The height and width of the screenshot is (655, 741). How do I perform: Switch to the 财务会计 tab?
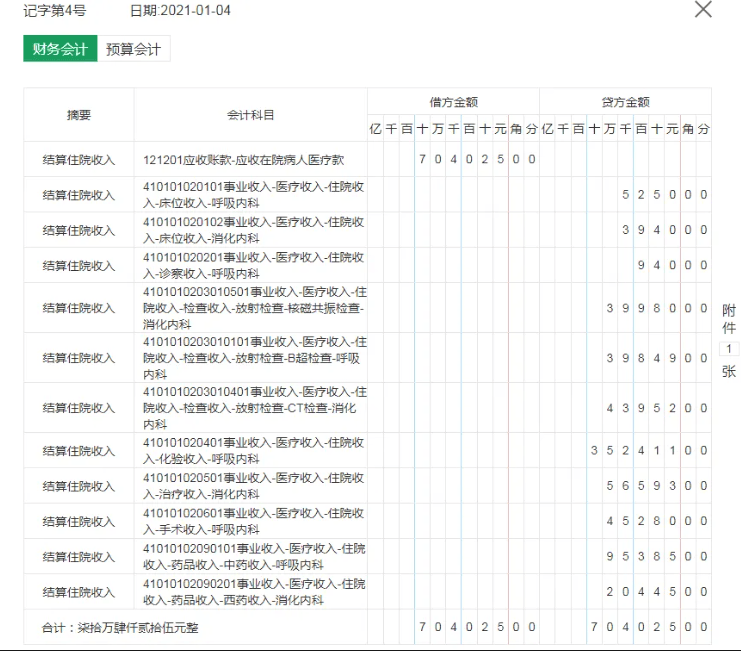click(x=60, y=49)
